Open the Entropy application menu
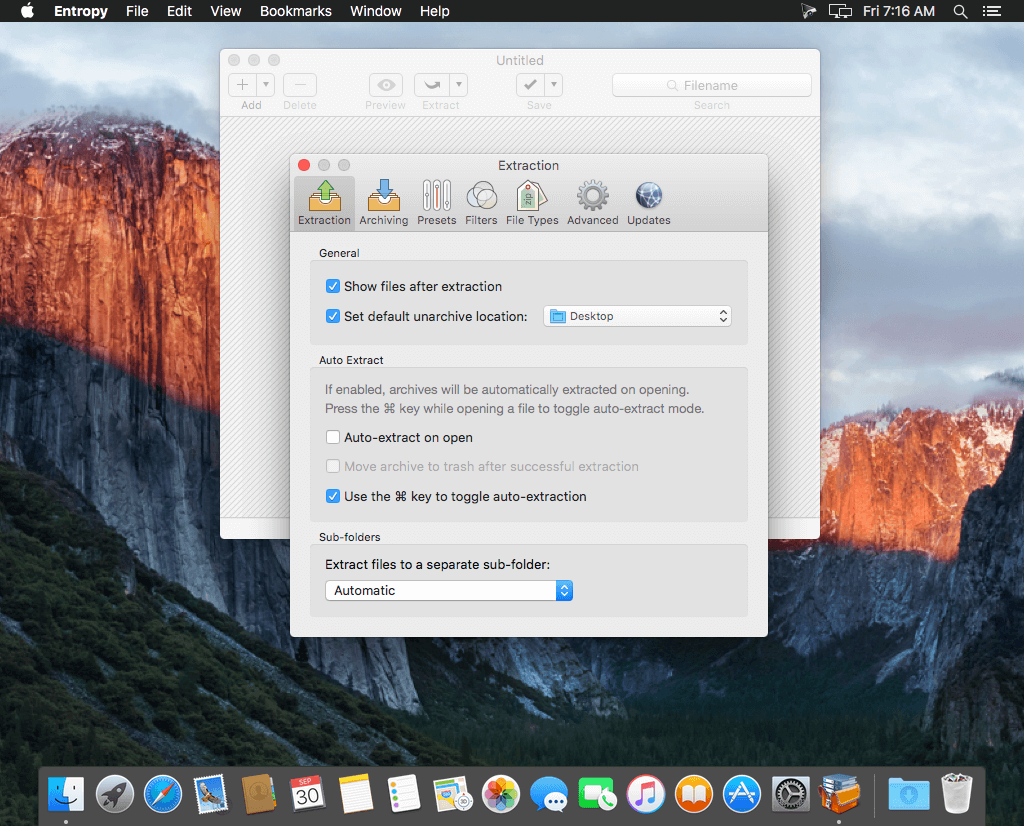The image size is (1024, 826). point(81,11)
